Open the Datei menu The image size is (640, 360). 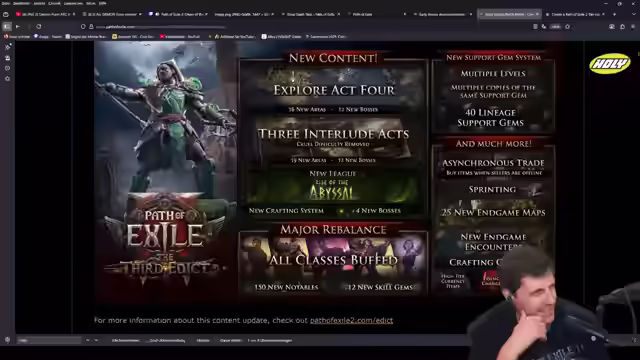coord(6,3)
